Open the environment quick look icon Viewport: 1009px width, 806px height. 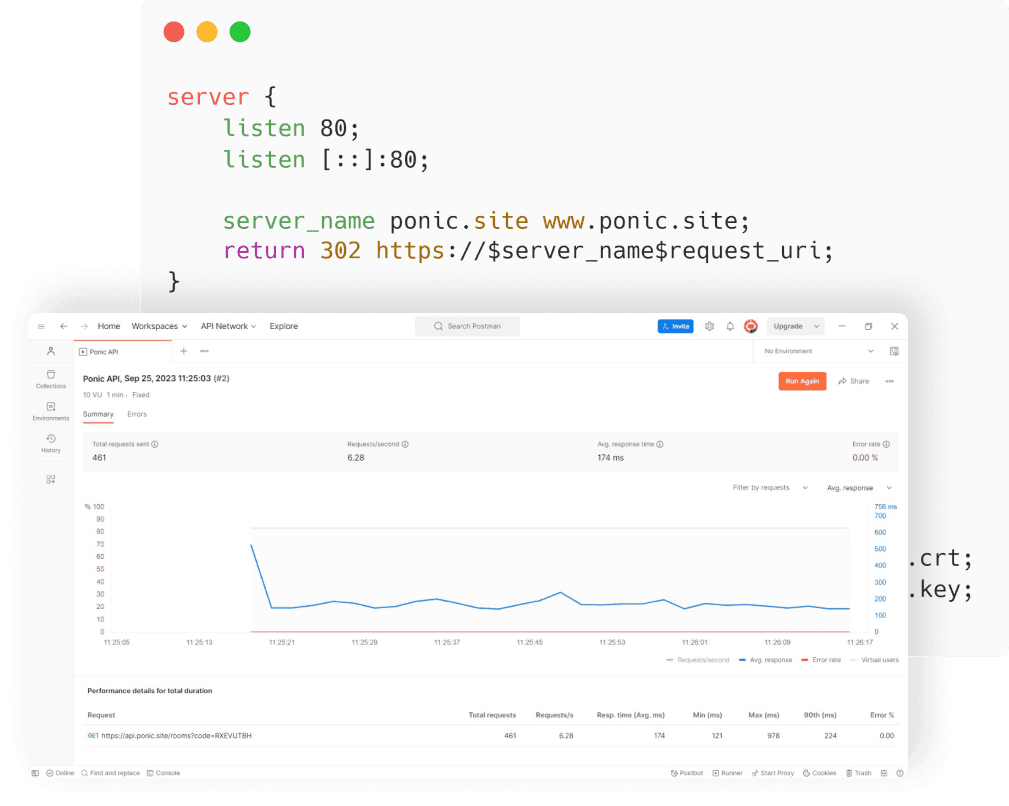[894, 351]
